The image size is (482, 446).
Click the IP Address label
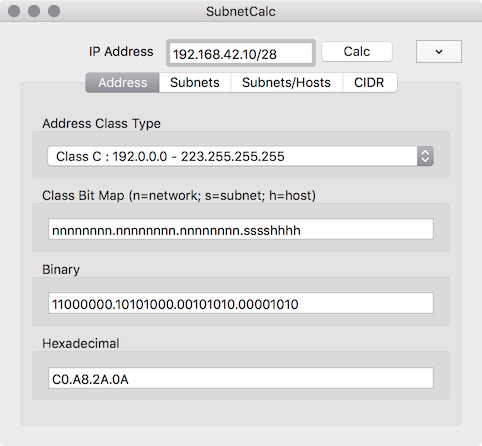point(121,52)
